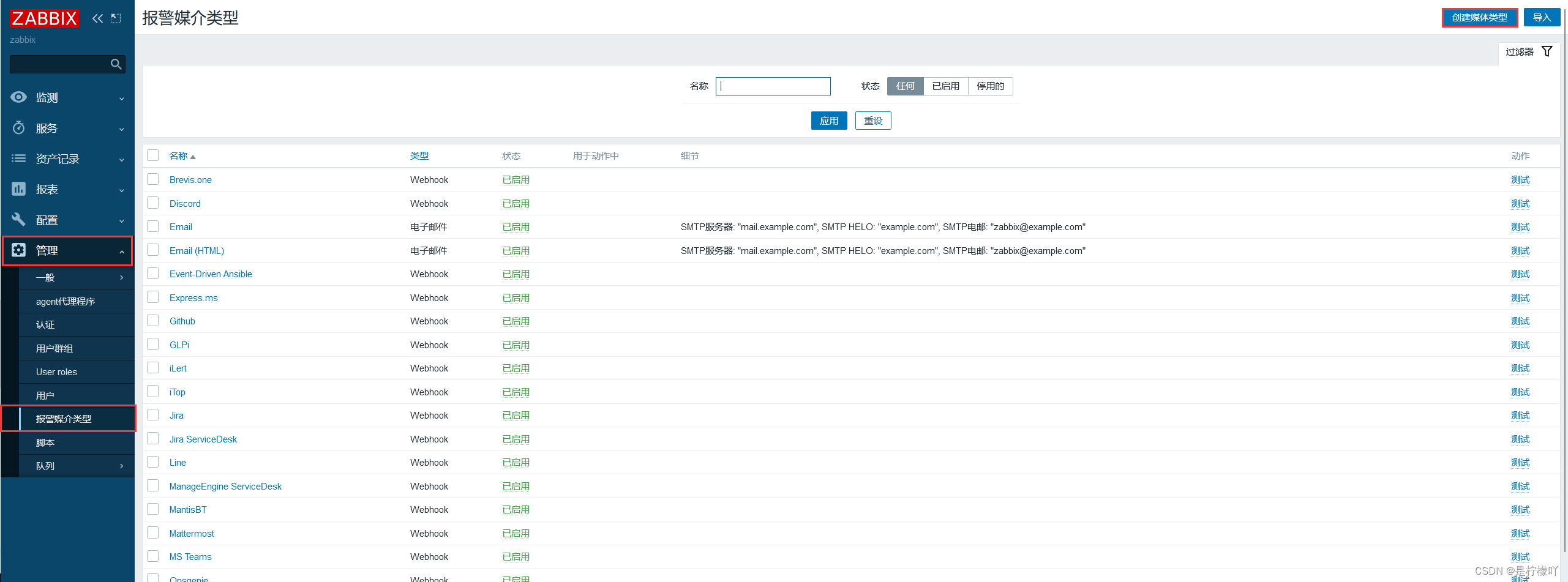This screenshot has height=582, width=1568.
Task: Click the wrench icon for 配置
Action: coord(19,220)
